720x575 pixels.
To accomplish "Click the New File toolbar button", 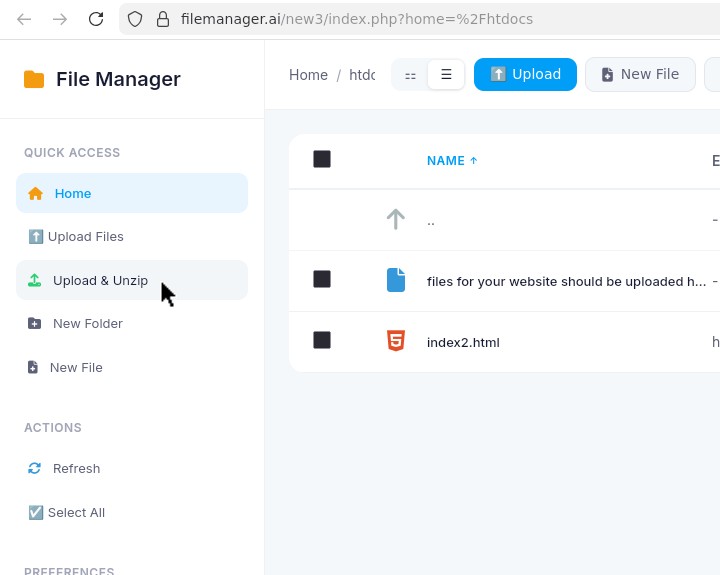I will click(x=640, y=74).
